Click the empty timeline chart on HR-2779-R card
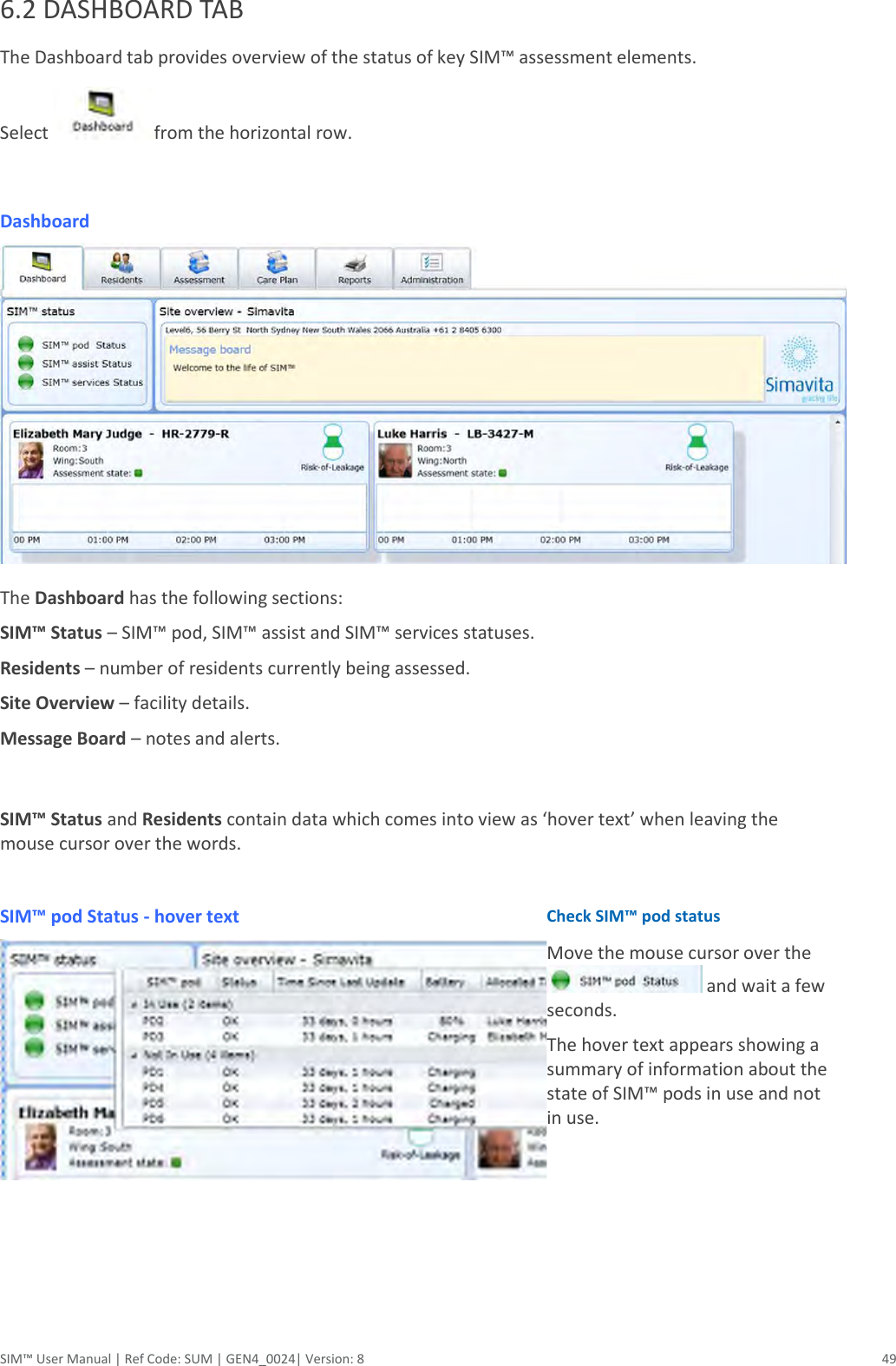The image size is (896, 1366). tap(189, 509)
